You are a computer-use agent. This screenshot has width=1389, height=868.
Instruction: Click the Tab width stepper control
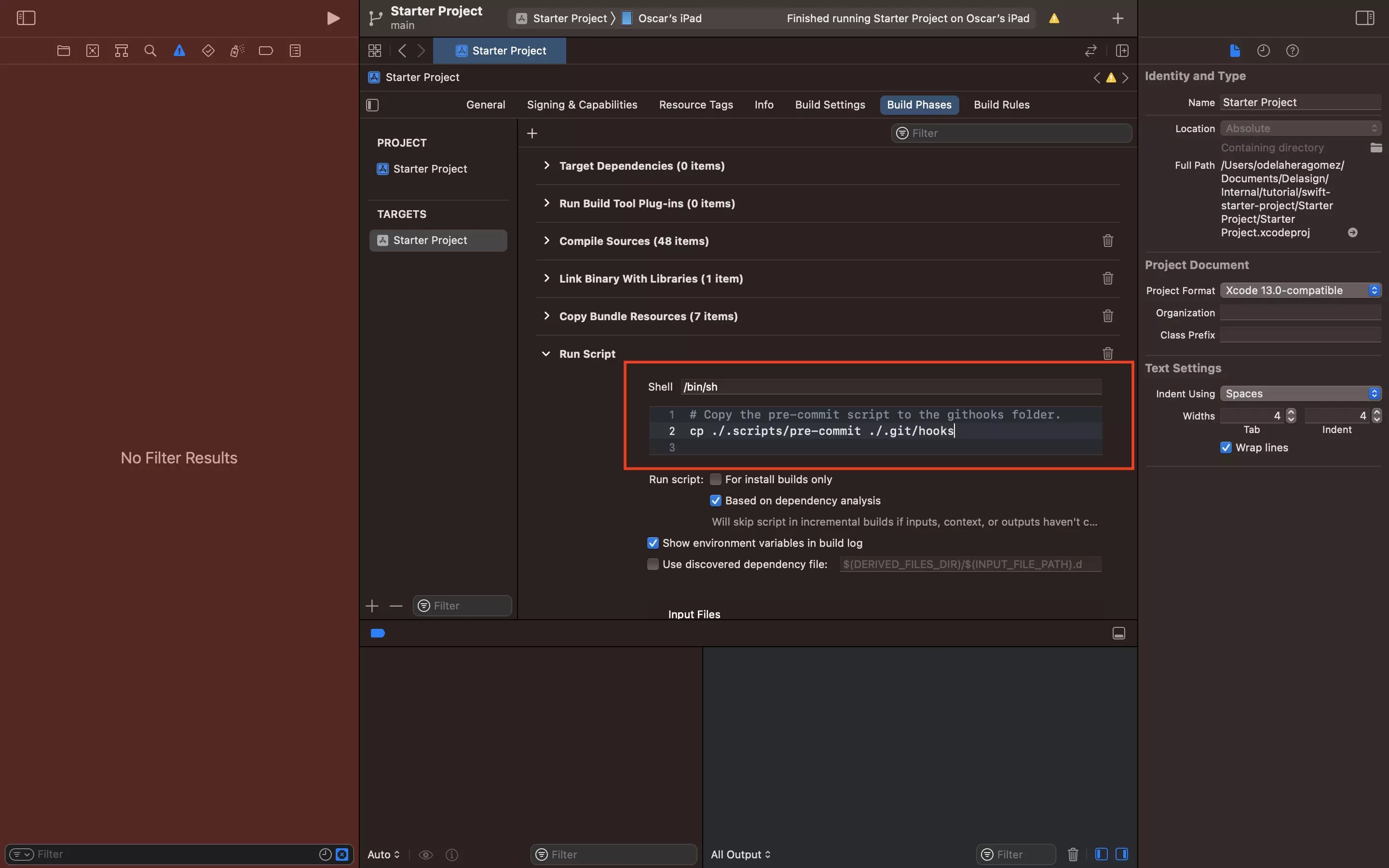(1291, 415)
